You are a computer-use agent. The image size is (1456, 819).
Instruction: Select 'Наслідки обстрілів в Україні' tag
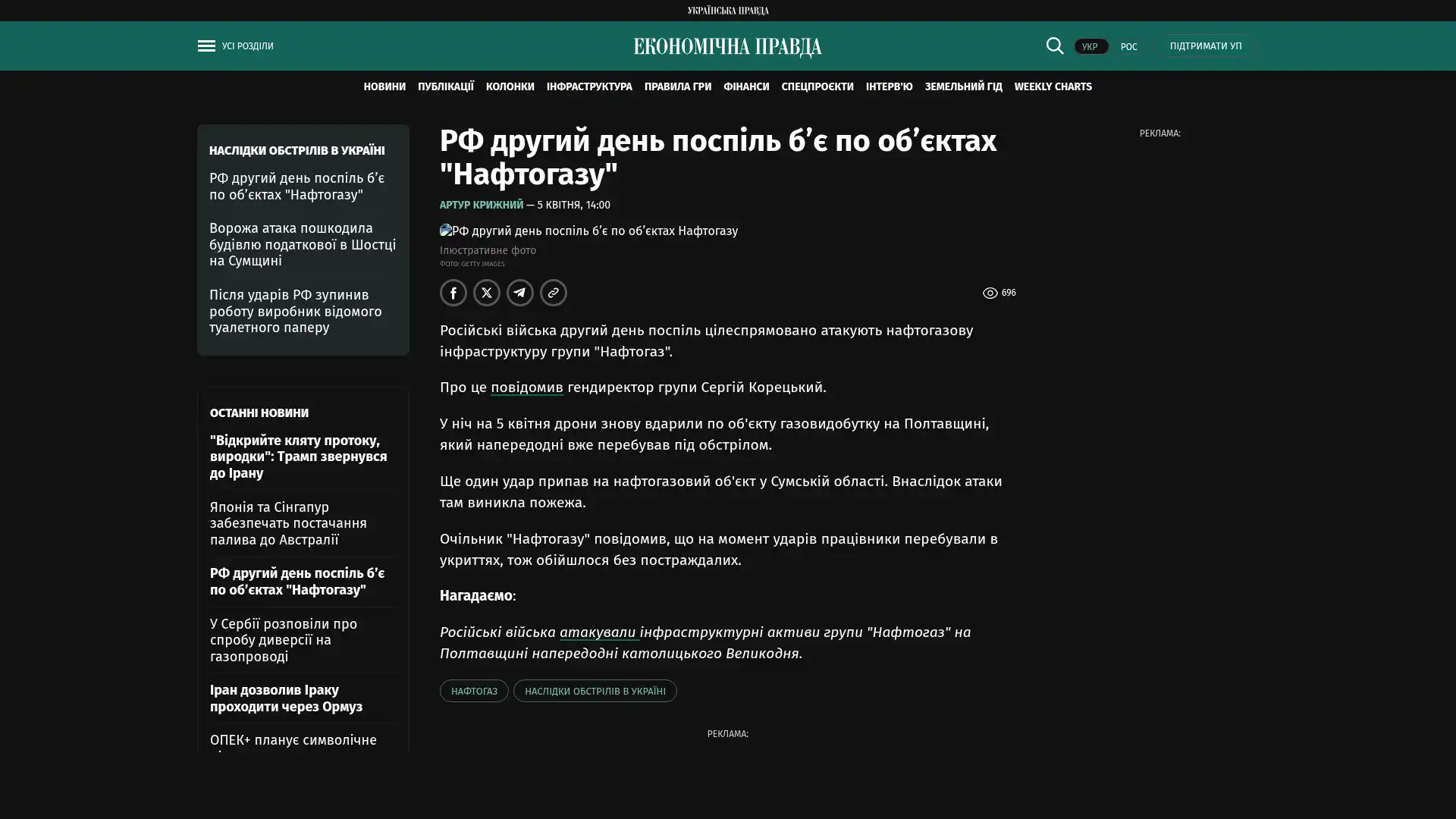point(595,691)
